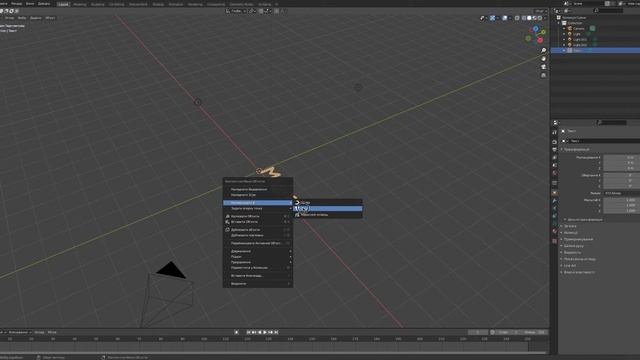Switch to the Modeling workspace tab
The width and height of the screenshot is (640, 360).
80,4
